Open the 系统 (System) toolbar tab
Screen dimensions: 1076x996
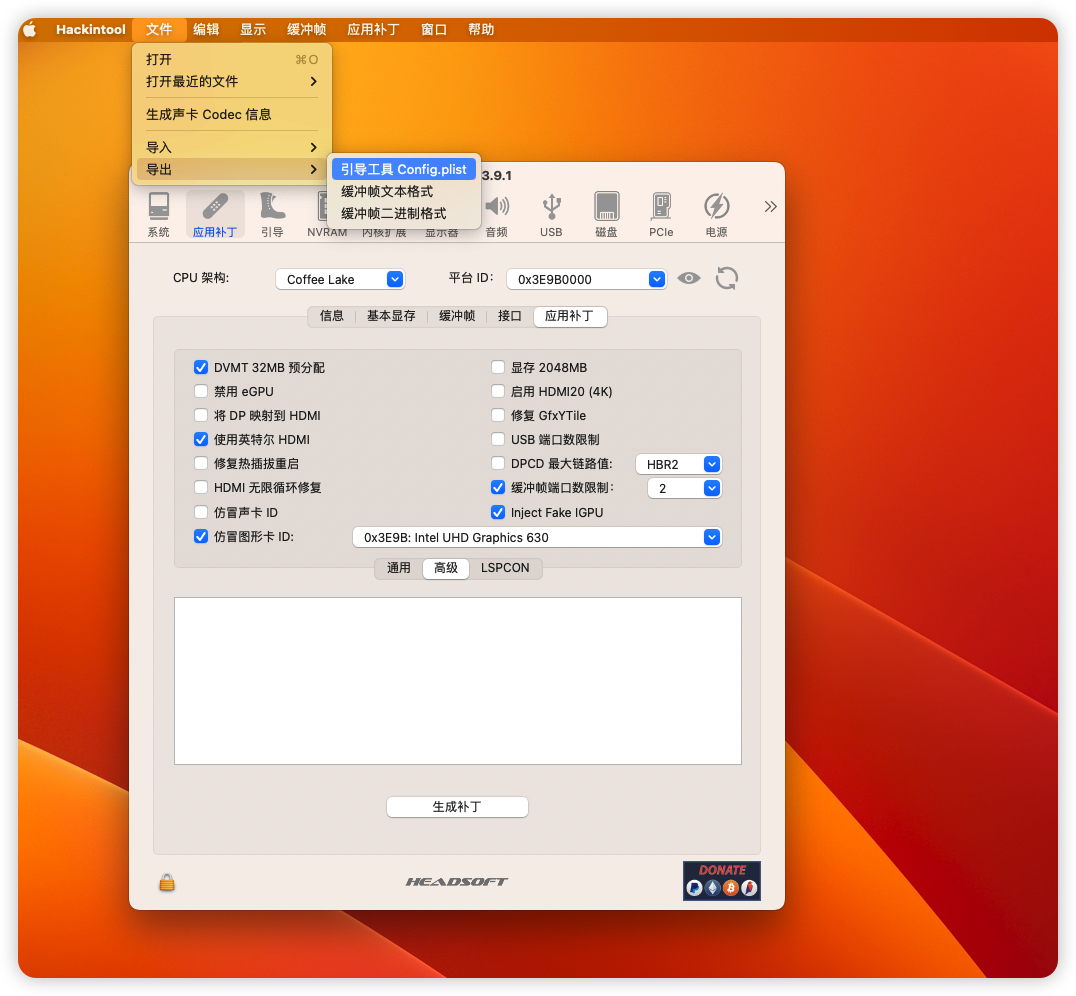(159, 214)
